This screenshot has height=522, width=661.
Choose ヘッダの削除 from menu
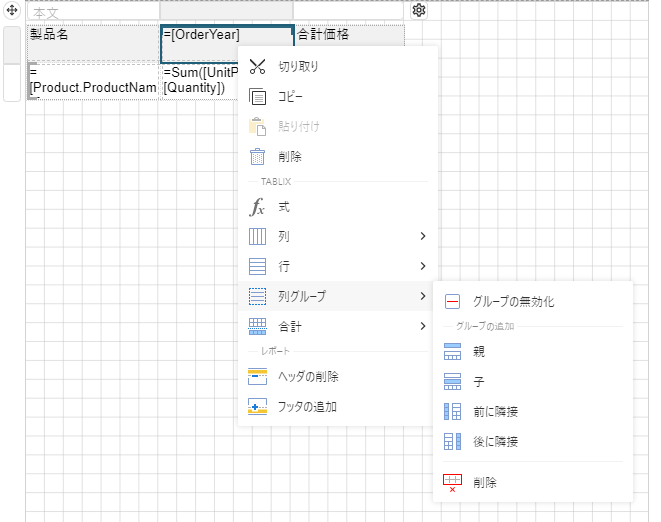[308, 377]
